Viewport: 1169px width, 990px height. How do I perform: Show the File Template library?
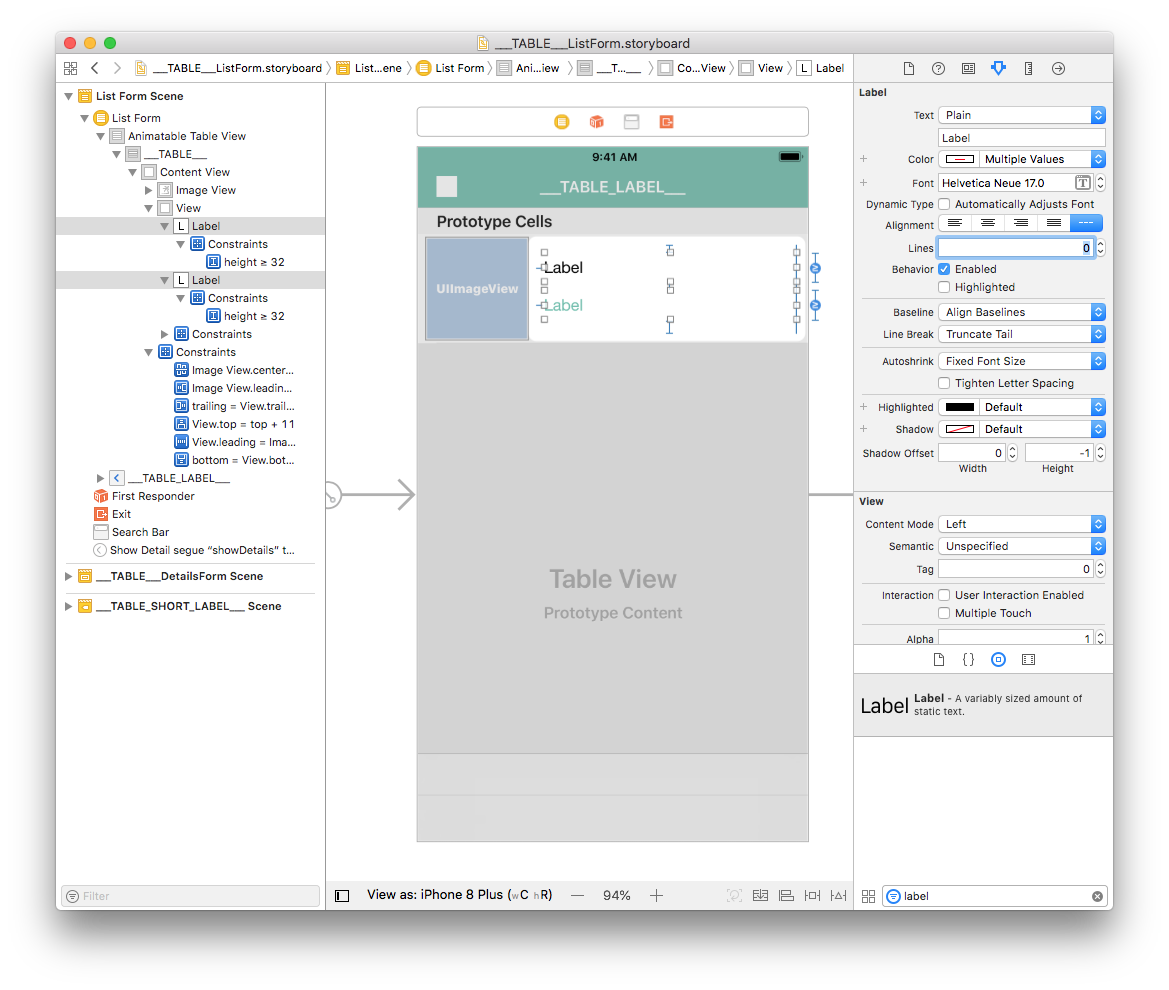coord(939,659)
